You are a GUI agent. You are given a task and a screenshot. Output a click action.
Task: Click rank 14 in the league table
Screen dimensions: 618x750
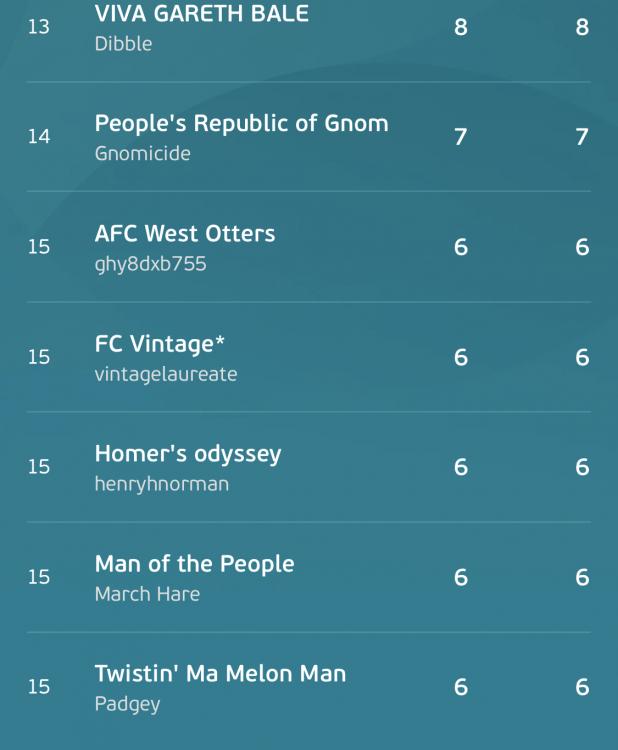pyautogui.click(x=39, y=137)
